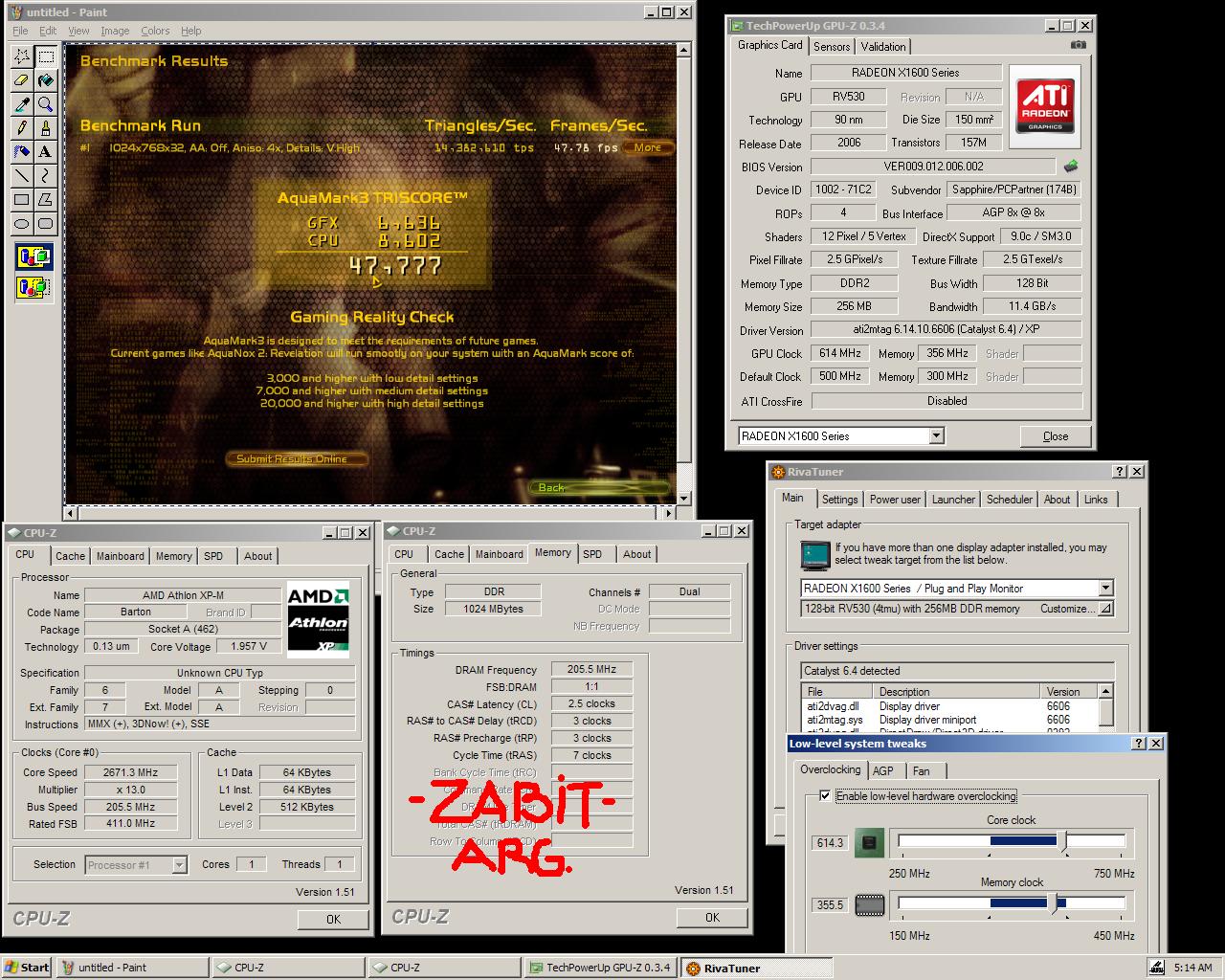Open the Fan tab in Low-level system tweaks
Viewport: 1225px width, 980px height.
point(921,771)
